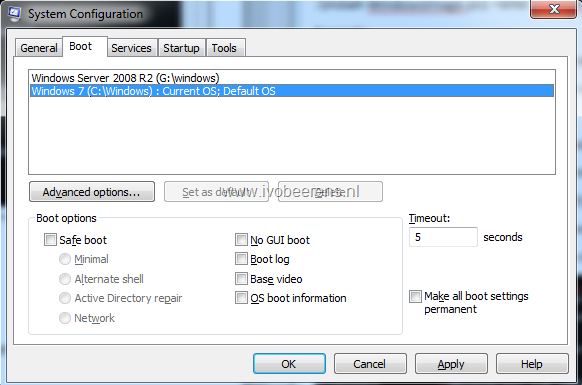Close the System Configuration window

click(x=553, y=9)
